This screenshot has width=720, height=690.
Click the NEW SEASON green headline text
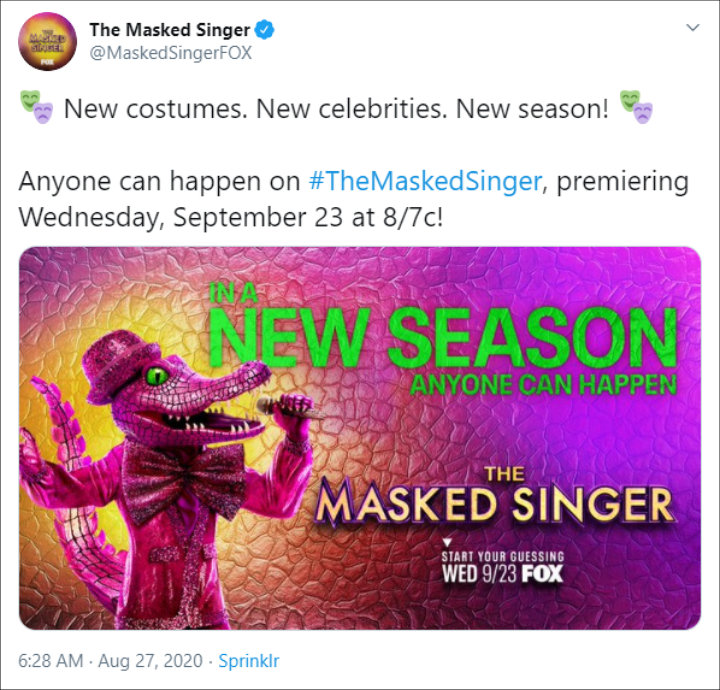coord(443,337)
